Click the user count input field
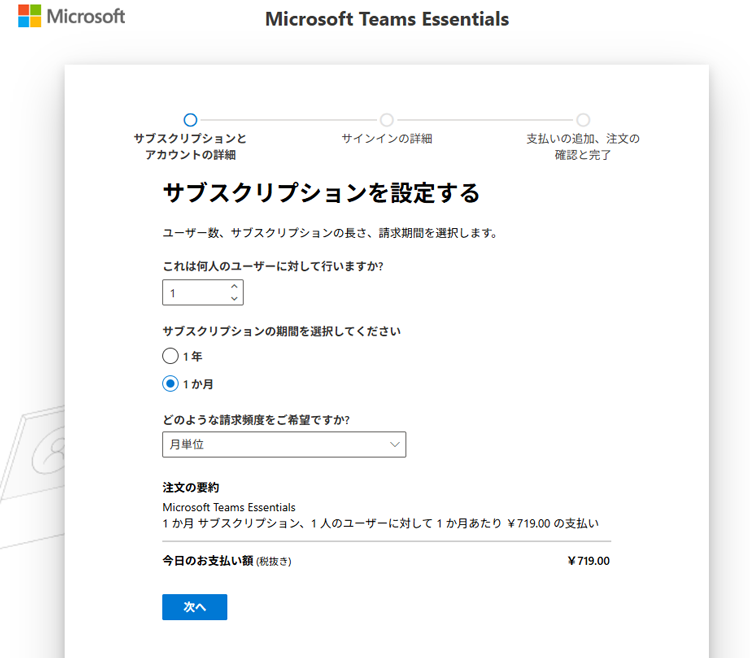The width and height of the screenshot is (750, 658). pos(203,293)
